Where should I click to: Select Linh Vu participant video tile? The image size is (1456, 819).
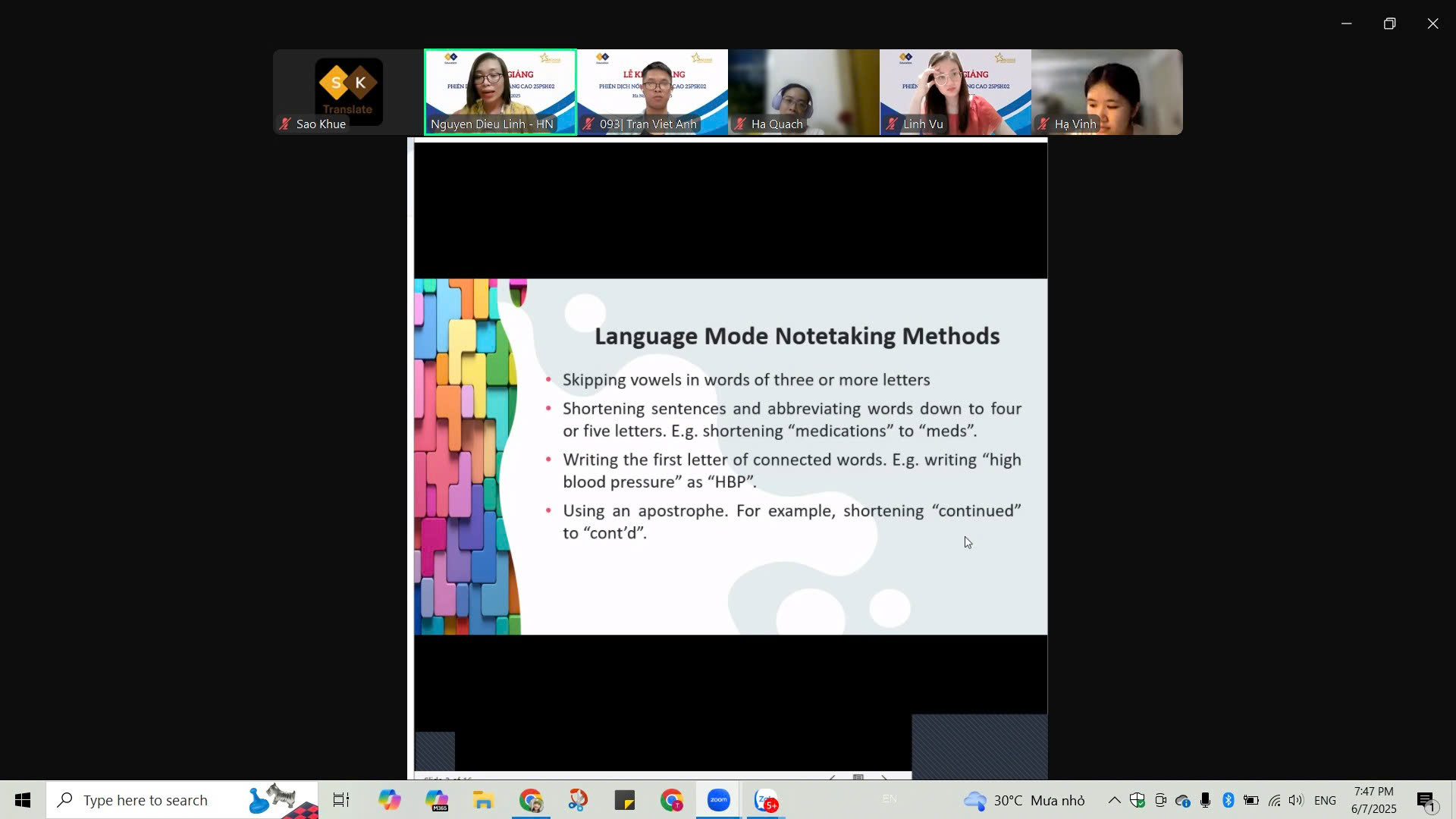pos(955,92)
